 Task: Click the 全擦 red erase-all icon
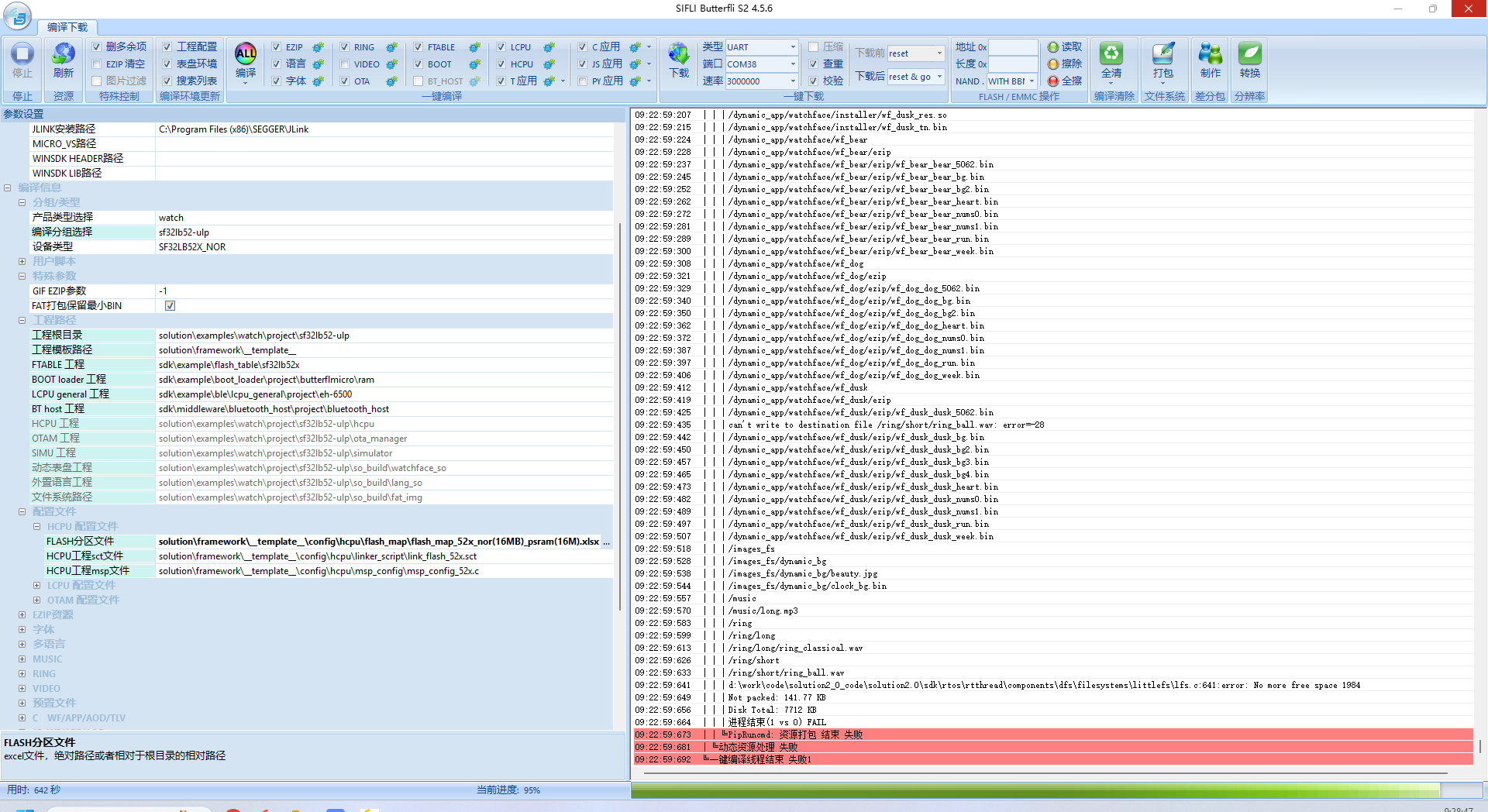point(1053,81)
